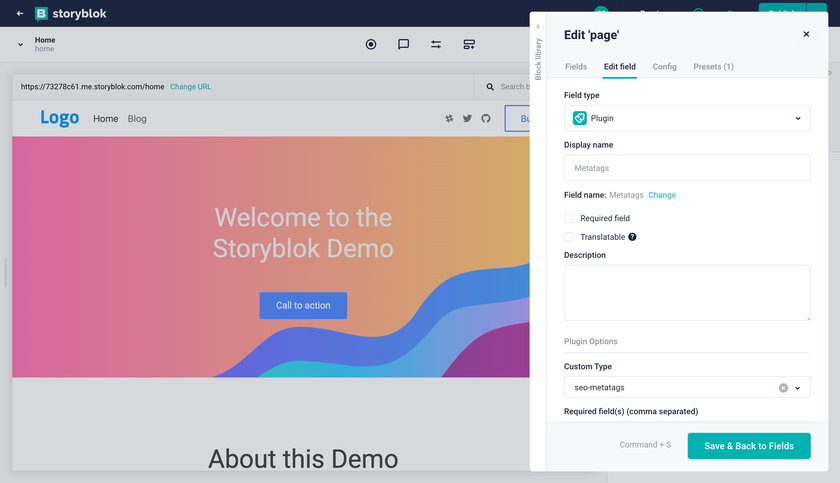This screenshot has width=840, height=483.
Task: Select the Edit field tab
Action: point(620,66)
